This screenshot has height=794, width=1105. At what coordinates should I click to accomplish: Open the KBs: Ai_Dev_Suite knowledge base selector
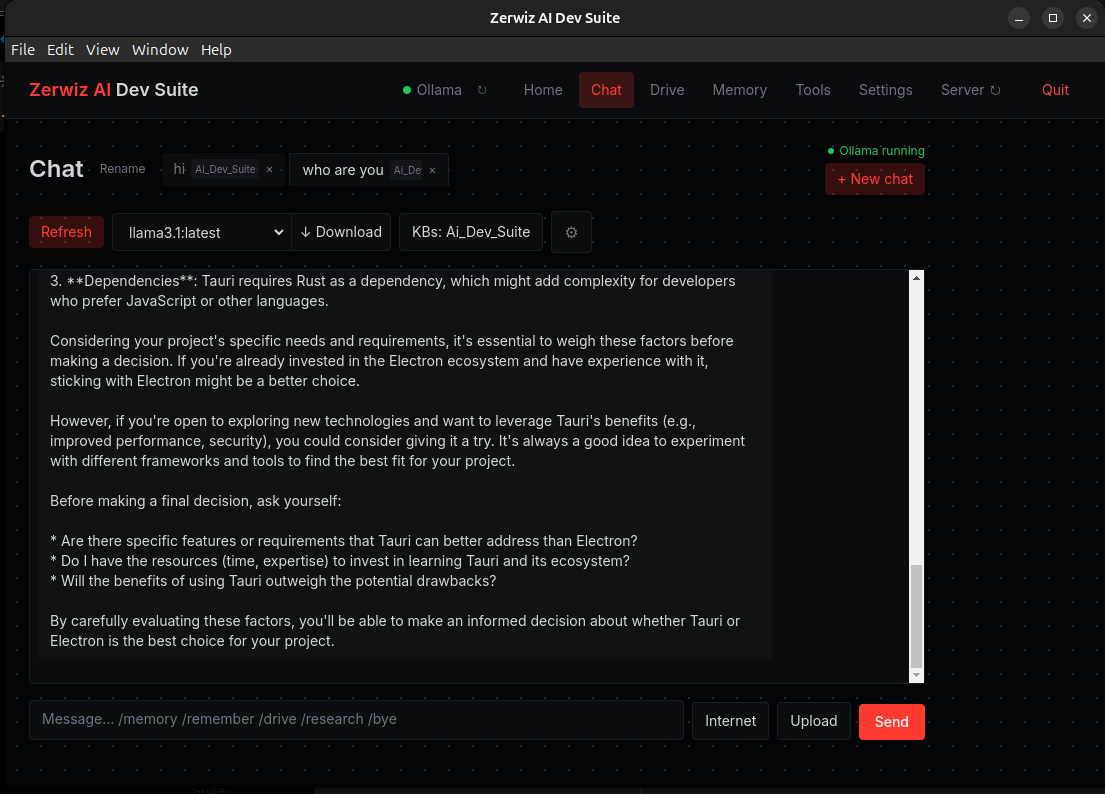(470, 231)
